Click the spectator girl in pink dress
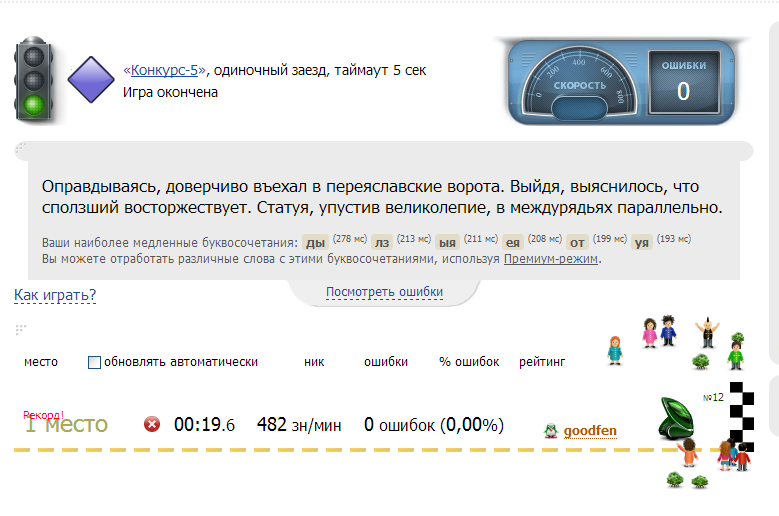Screen dimensions: 779x516 coord(649,333)
